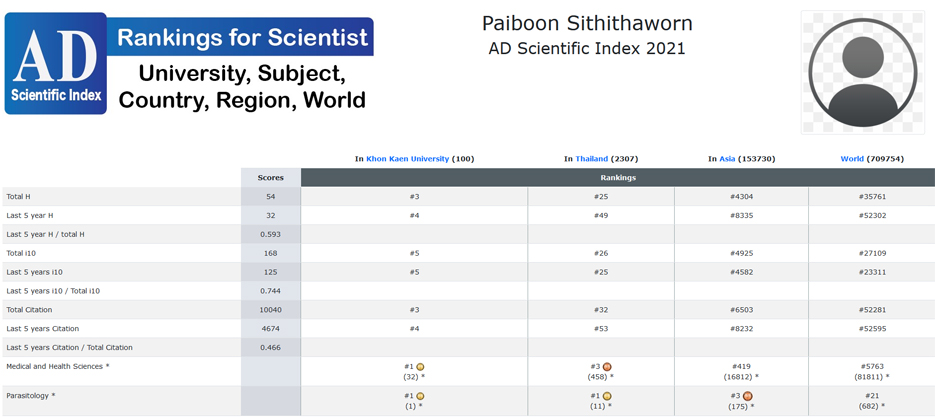Click bronze medal in Medical Sciences Thailand rank
The height and width of the screenshot is (417, 935).
607,367
